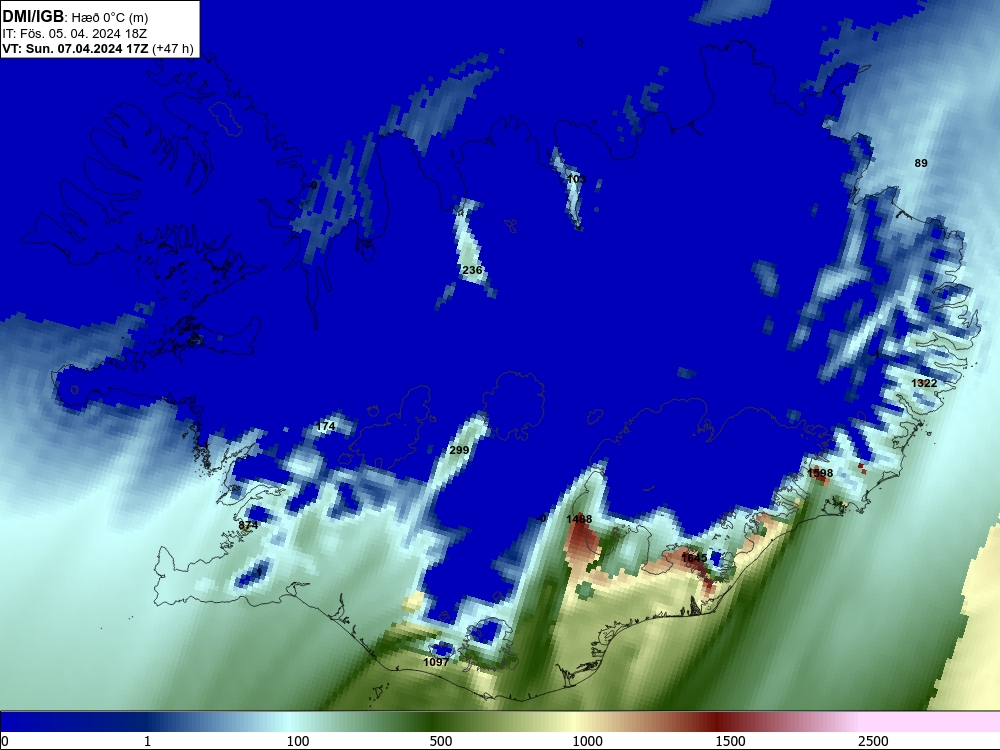Click the 1598 value on the map
Image resolution: width=1000 pixels, height=750 pixels.
[820, 473]
